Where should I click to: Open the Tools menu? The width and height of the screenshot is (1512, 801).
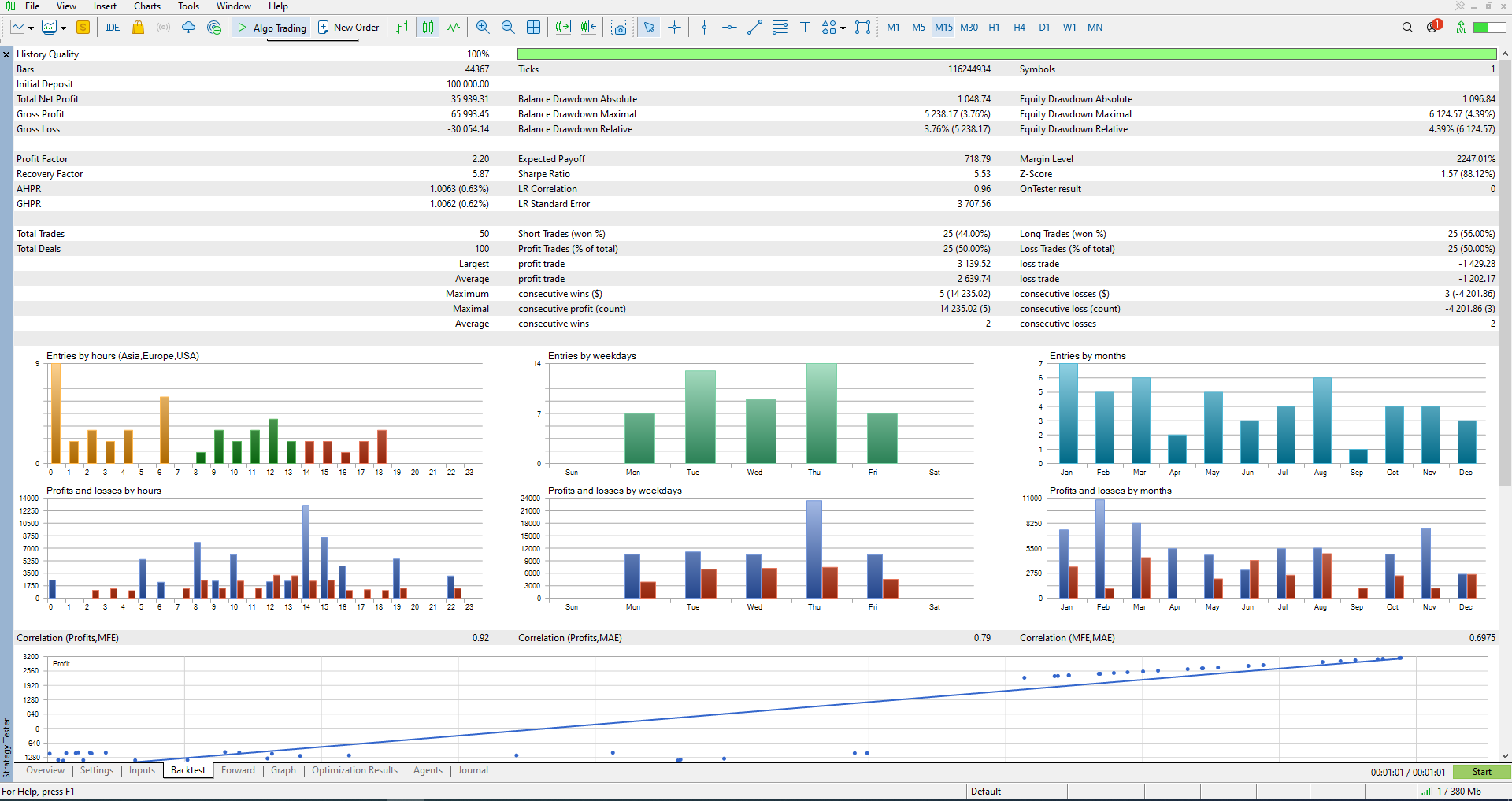point(188,6)
